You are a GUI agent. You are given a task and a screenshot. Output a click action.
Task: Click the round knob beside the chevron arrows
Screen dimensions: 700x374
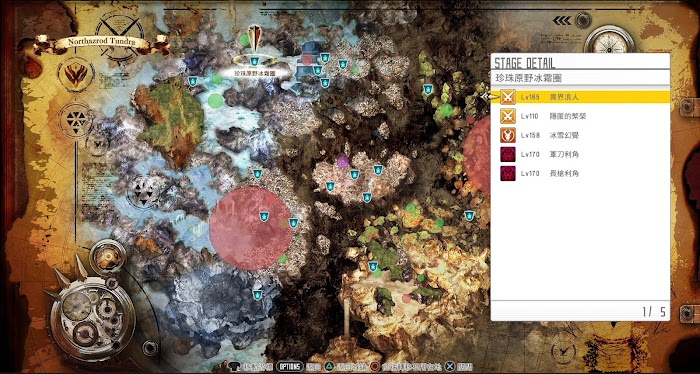582,20
